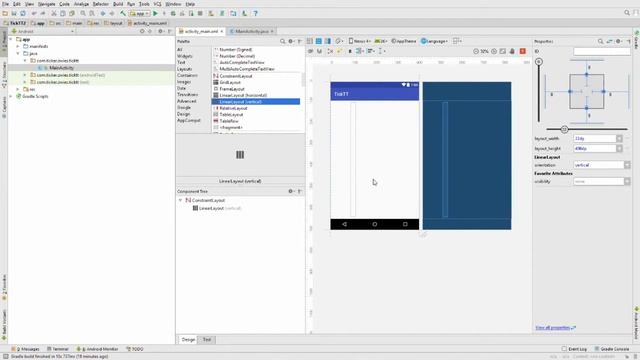Open Search Everywhere magnifier at top right
The image size is (640, 360).
click(x=627, y=13)
